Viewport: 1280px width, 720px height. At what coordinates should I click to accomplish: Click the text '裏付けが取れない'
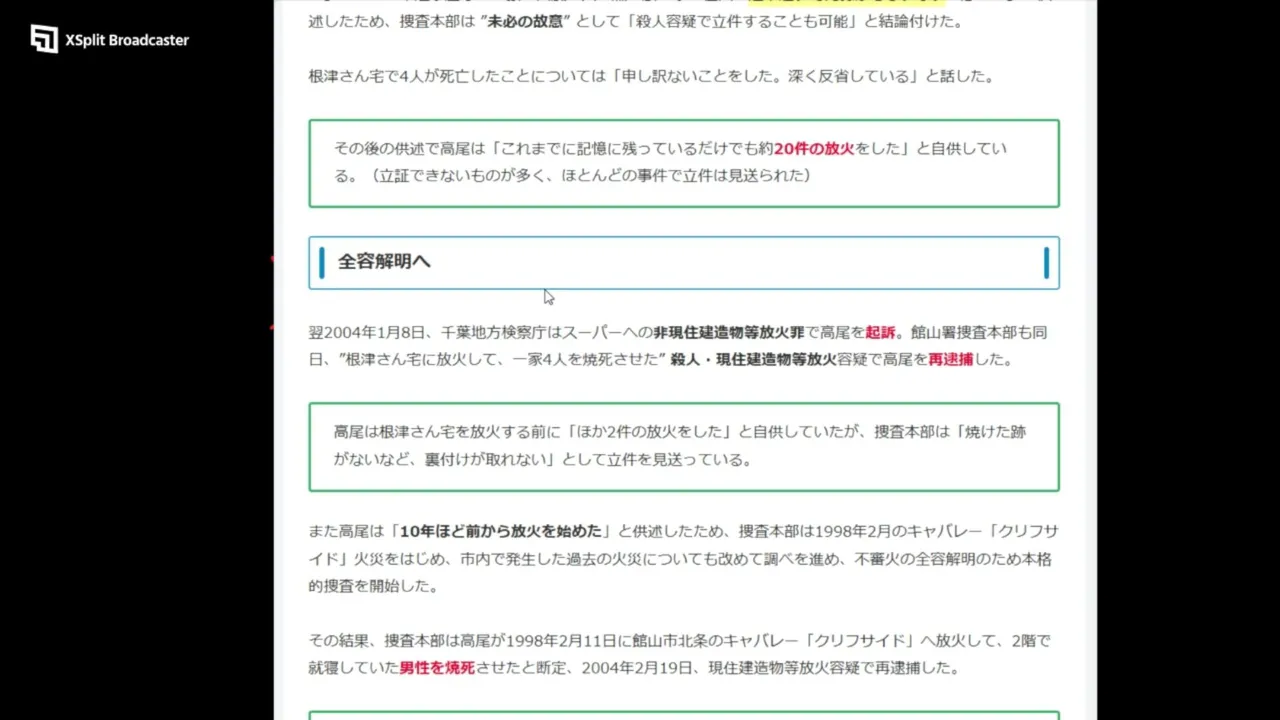485,460
